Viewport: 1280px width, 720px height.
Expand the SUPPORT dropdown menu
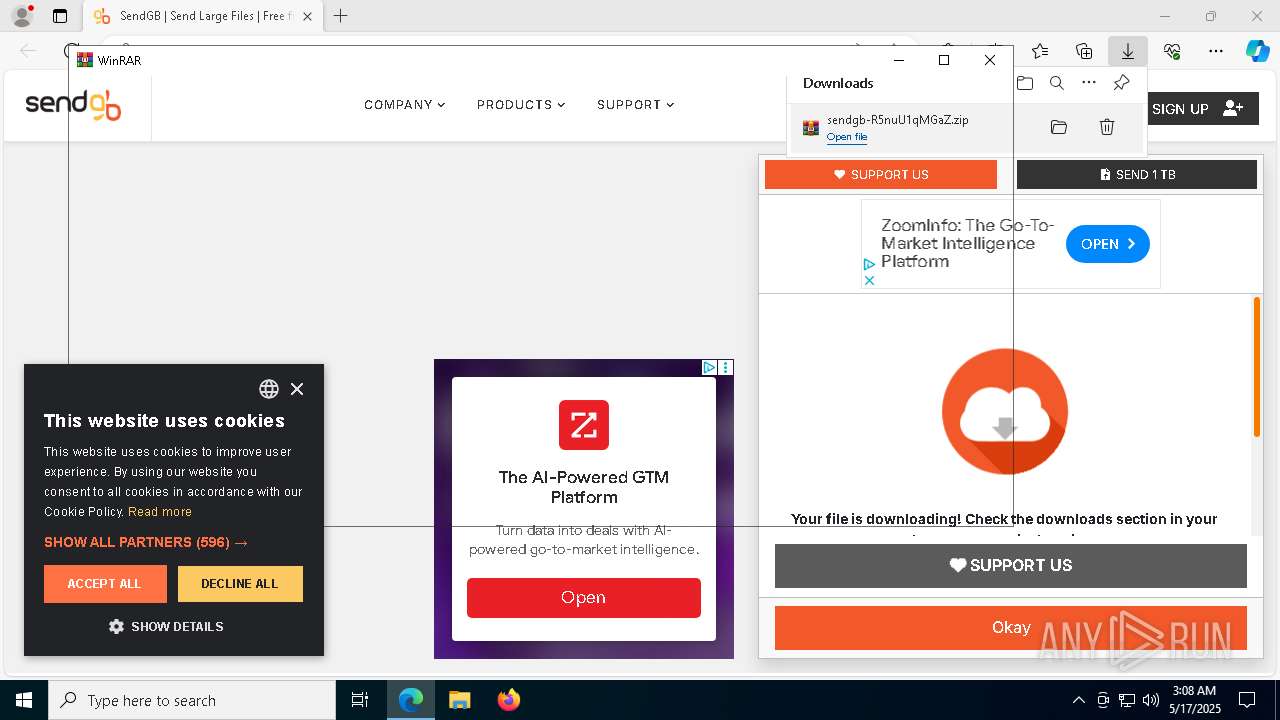[x=635, y=105]
